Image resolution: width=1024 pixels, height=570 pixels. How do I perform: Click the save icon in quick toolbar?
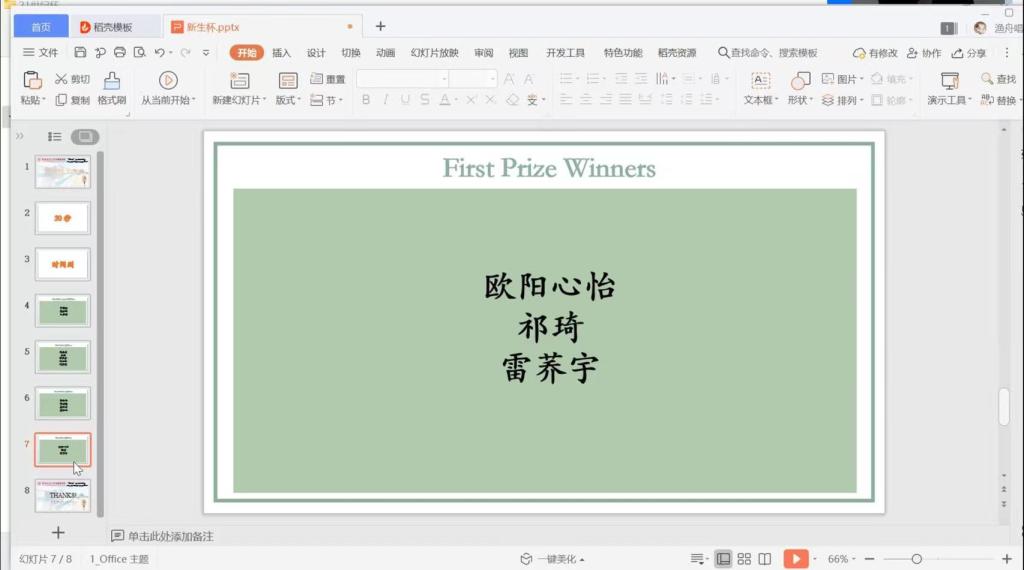click(80, 53)
